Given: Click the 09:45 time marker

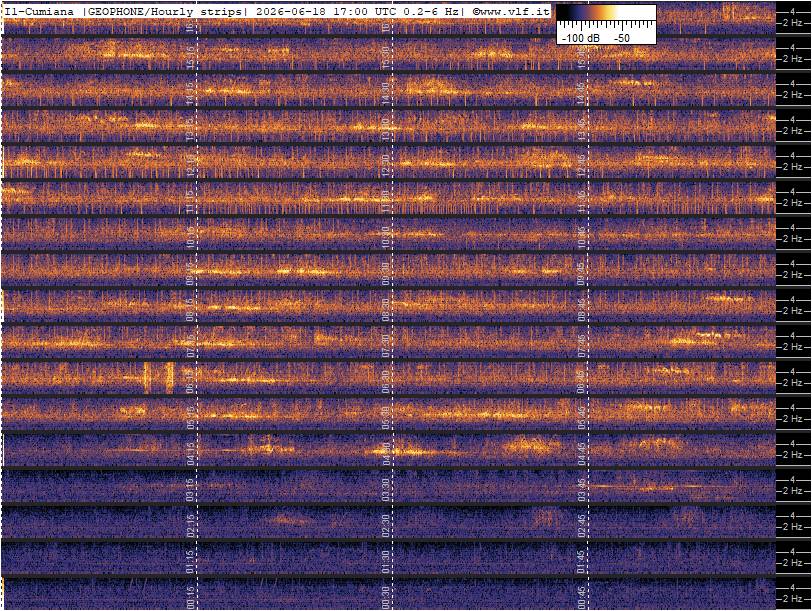Looking at the screenshot, I should pos(581,273).
